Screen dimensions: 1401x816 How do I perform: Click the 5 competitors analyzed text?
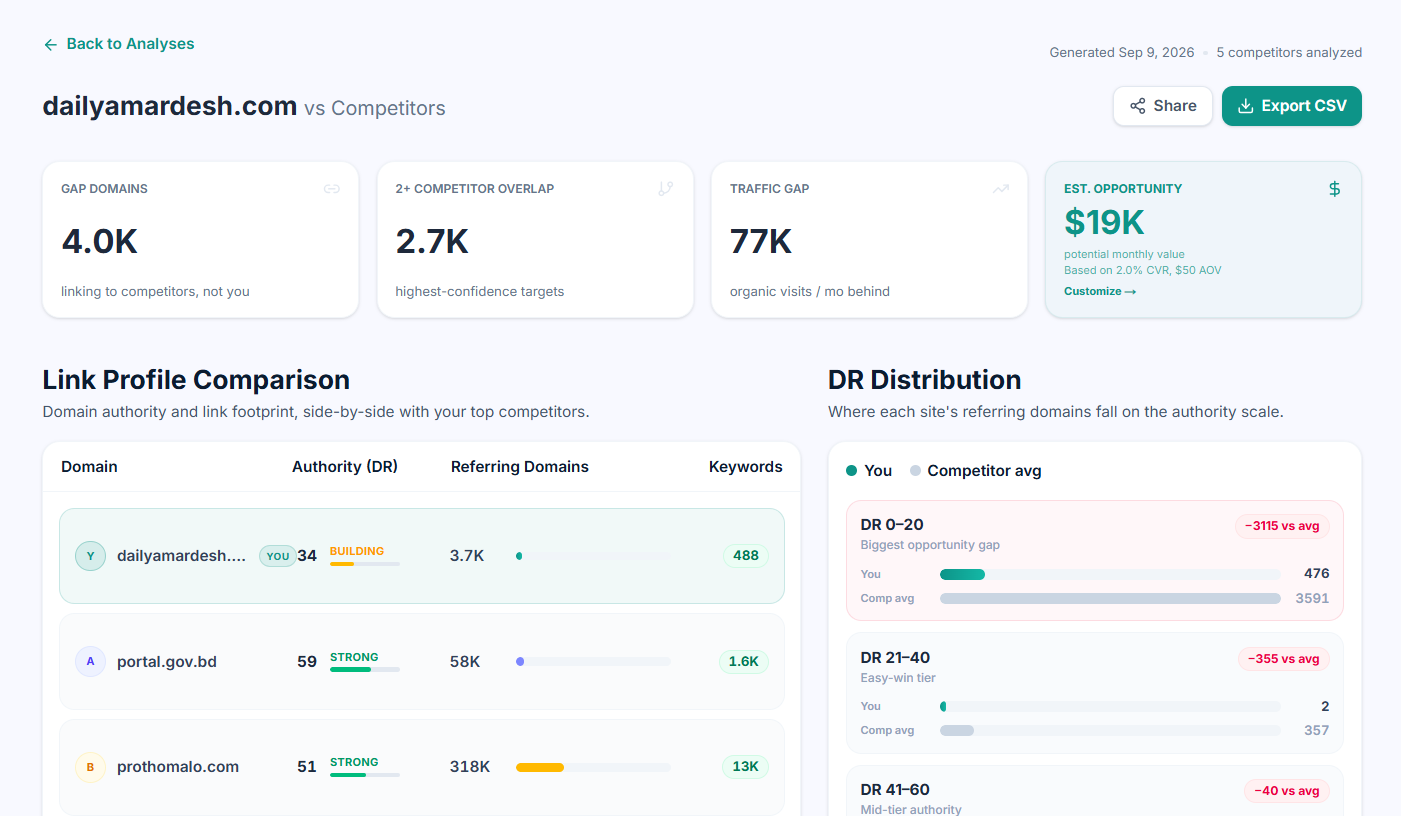(1289, 53)
